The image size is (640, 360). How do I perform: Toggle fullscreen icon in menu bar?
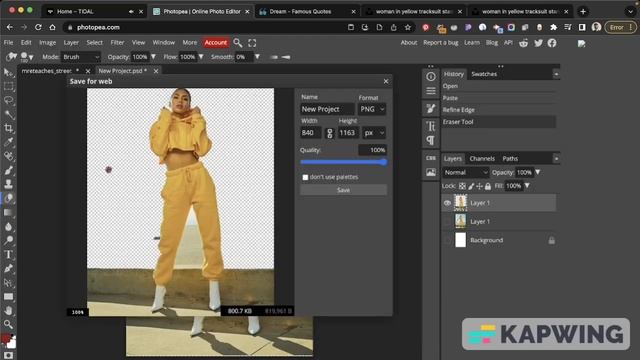[x=252, y=42]
